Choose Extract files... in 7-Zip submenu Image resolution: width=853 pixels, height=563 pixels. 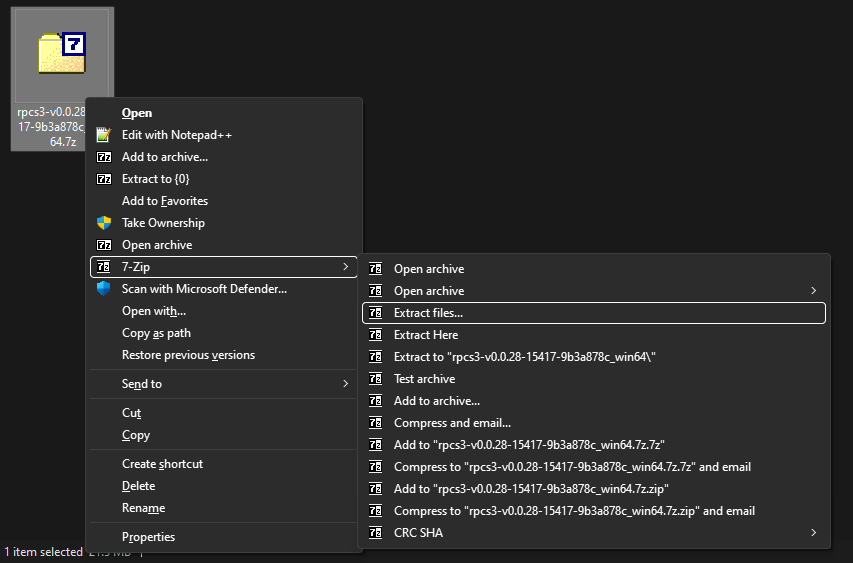click(594, 313)
